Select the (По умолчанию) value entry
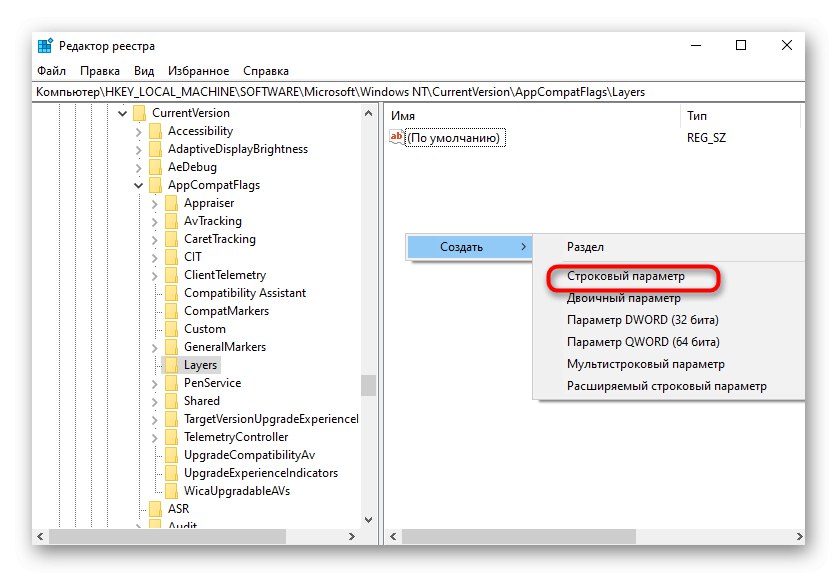 click(453, 138)
